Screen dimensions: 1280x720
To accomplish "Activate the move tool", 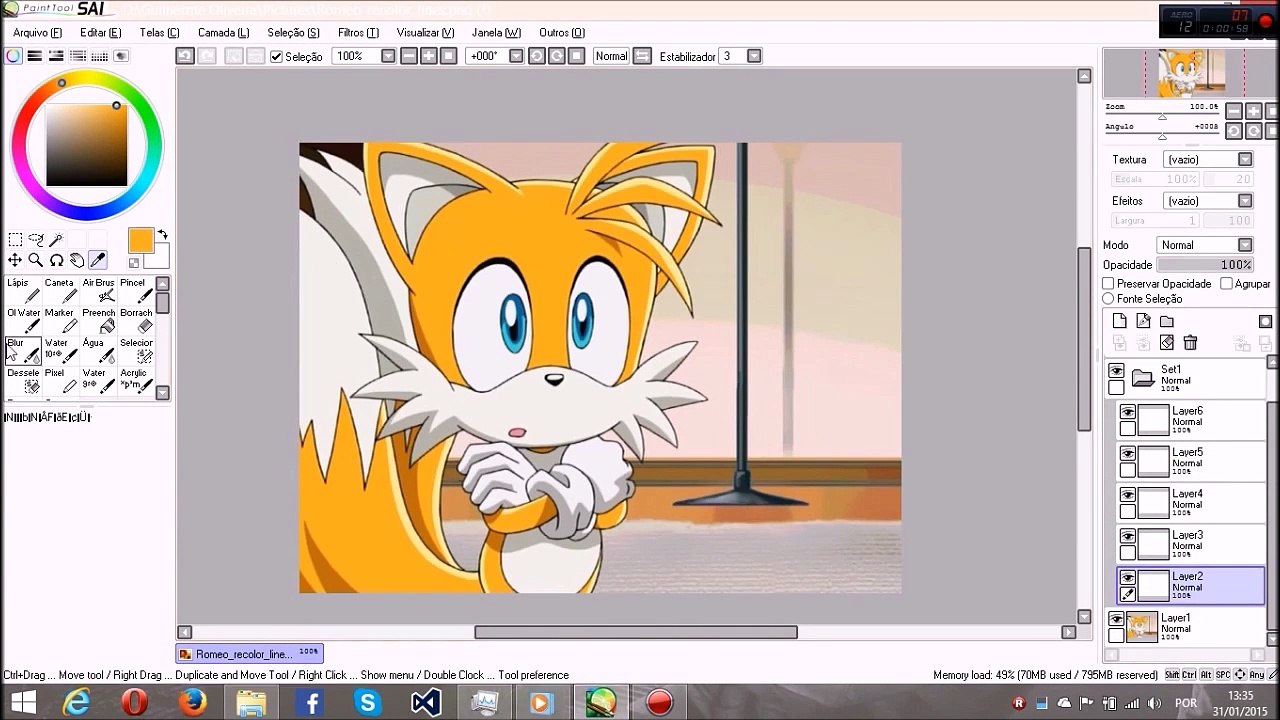I will tap(15, 261).
